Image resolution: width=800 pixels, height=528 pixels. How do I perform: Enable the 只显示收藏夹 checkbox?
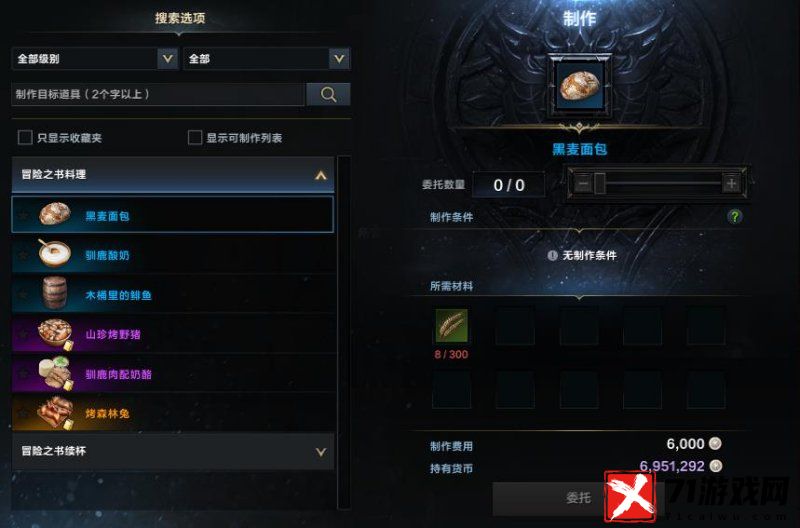(x=25, y=137)
